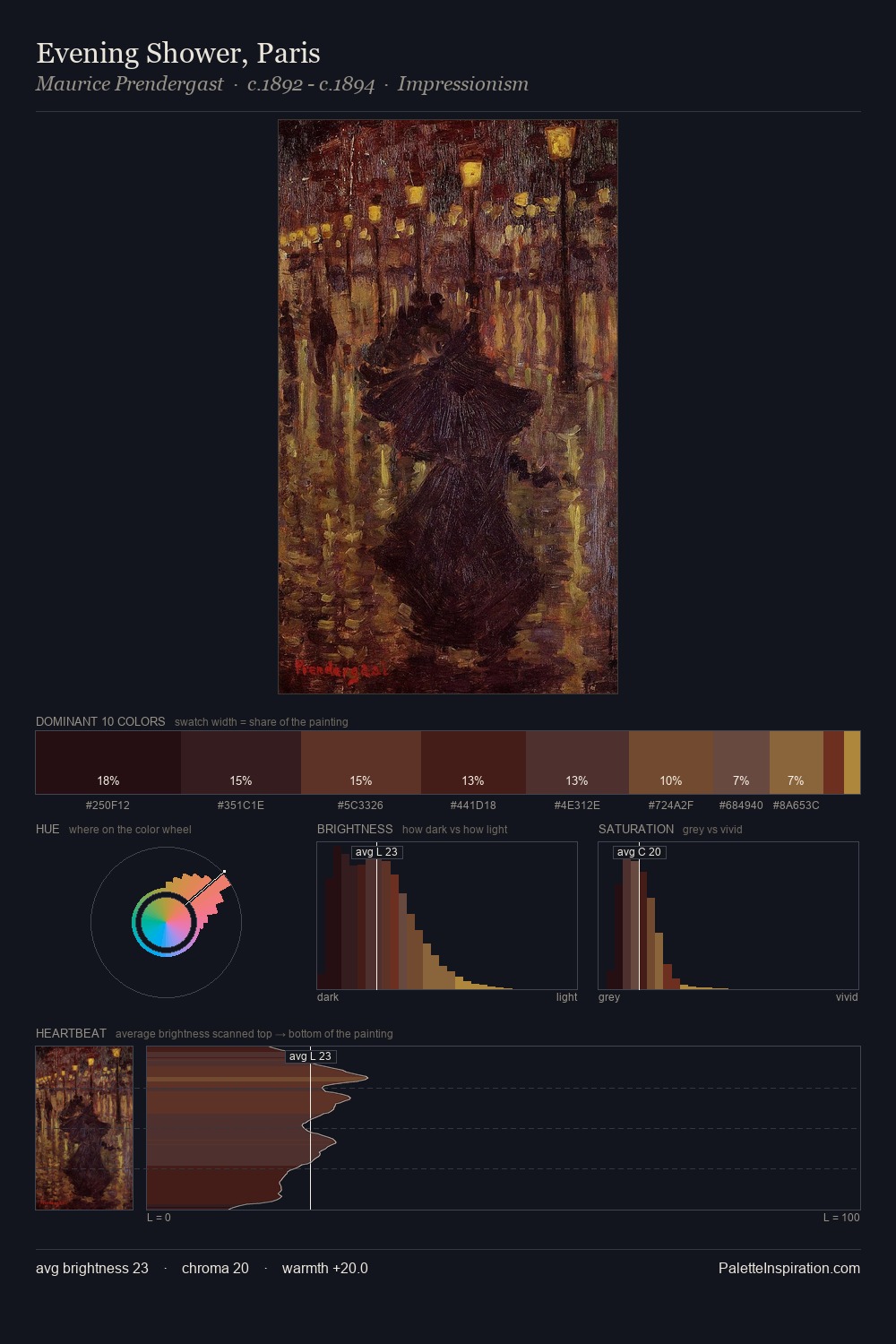Image resolution: width=896 pixels, height=1344 pixels.
Task: Select the #5C3326 swatch
Action: (x=361, y=762)
